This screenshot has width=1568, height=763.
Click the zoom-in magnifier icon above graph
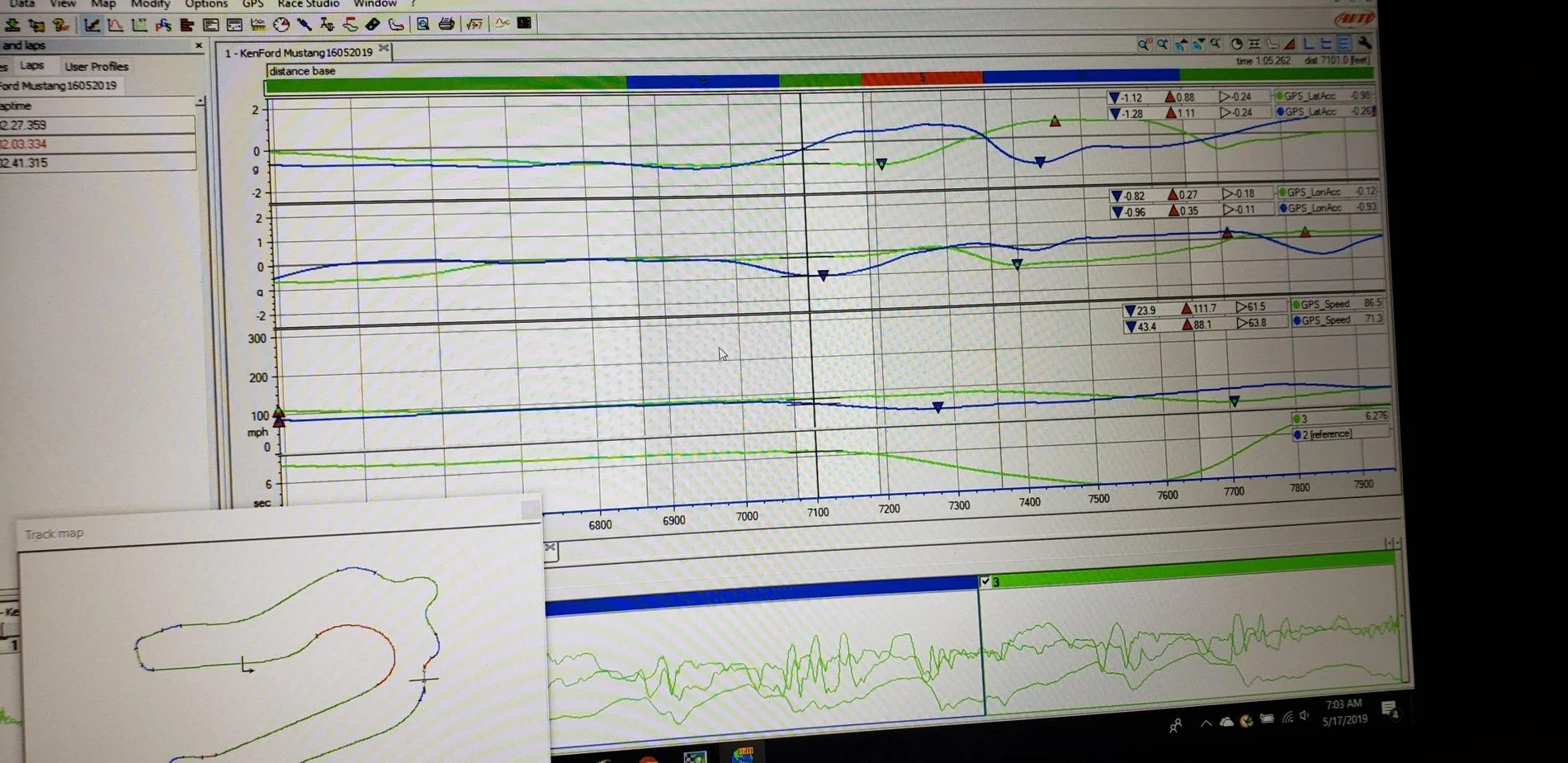pyautogui.click(x=1162, y=44)
